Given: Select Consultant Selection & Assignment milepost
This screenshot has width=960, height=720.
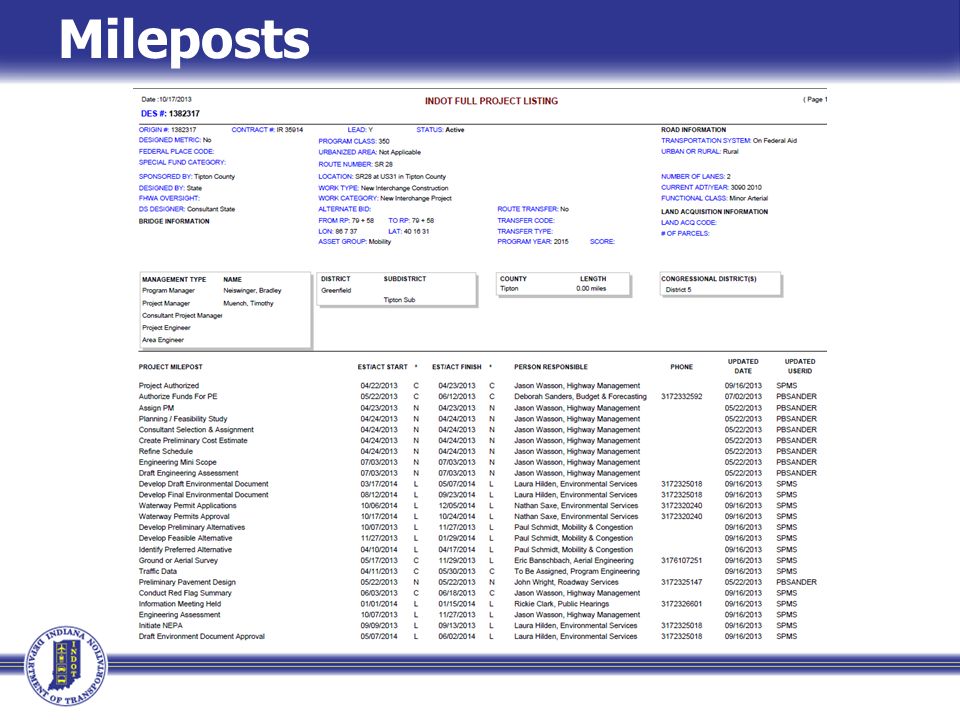Looking at the screenshot, I should click(x=196, y=430).
